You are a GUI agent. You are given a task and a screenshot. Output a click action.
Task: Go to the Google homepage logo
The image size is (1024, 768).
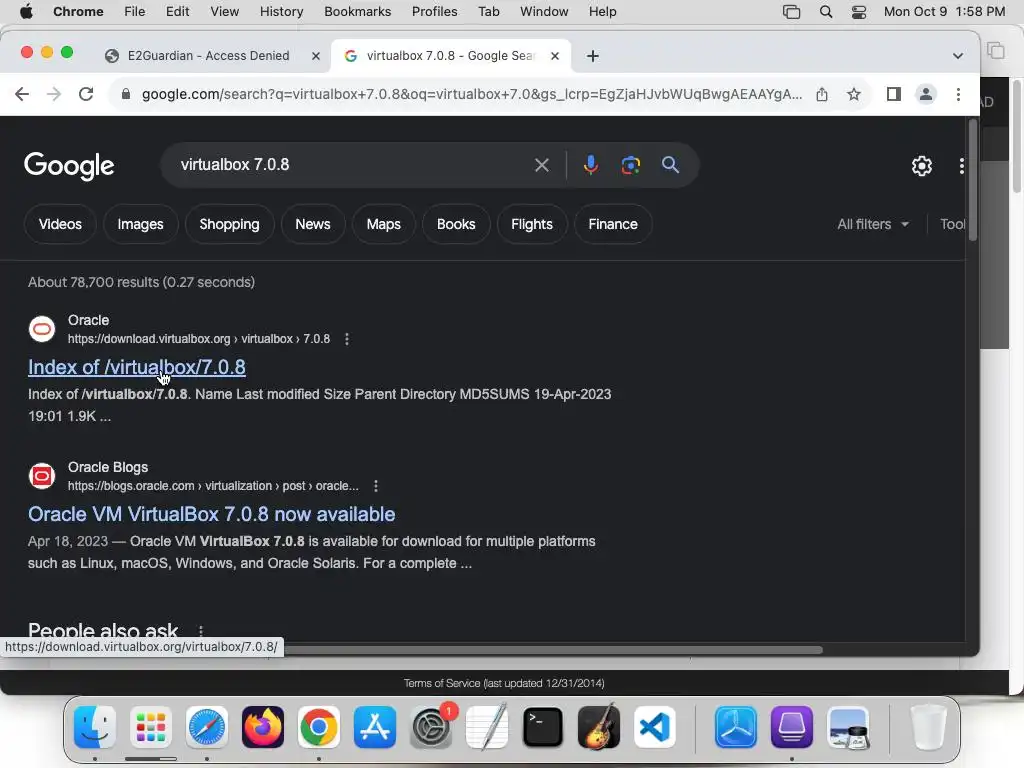coord(69,166)
